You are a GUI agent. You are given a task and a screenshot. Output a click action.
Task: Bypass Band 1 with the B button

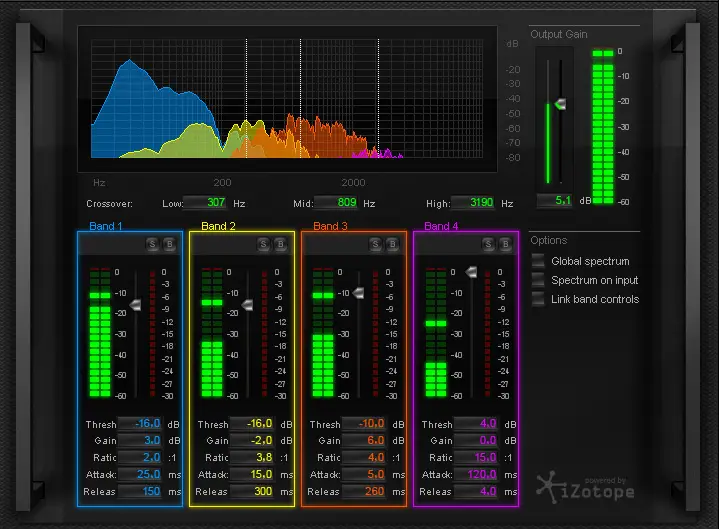[170, 244]
